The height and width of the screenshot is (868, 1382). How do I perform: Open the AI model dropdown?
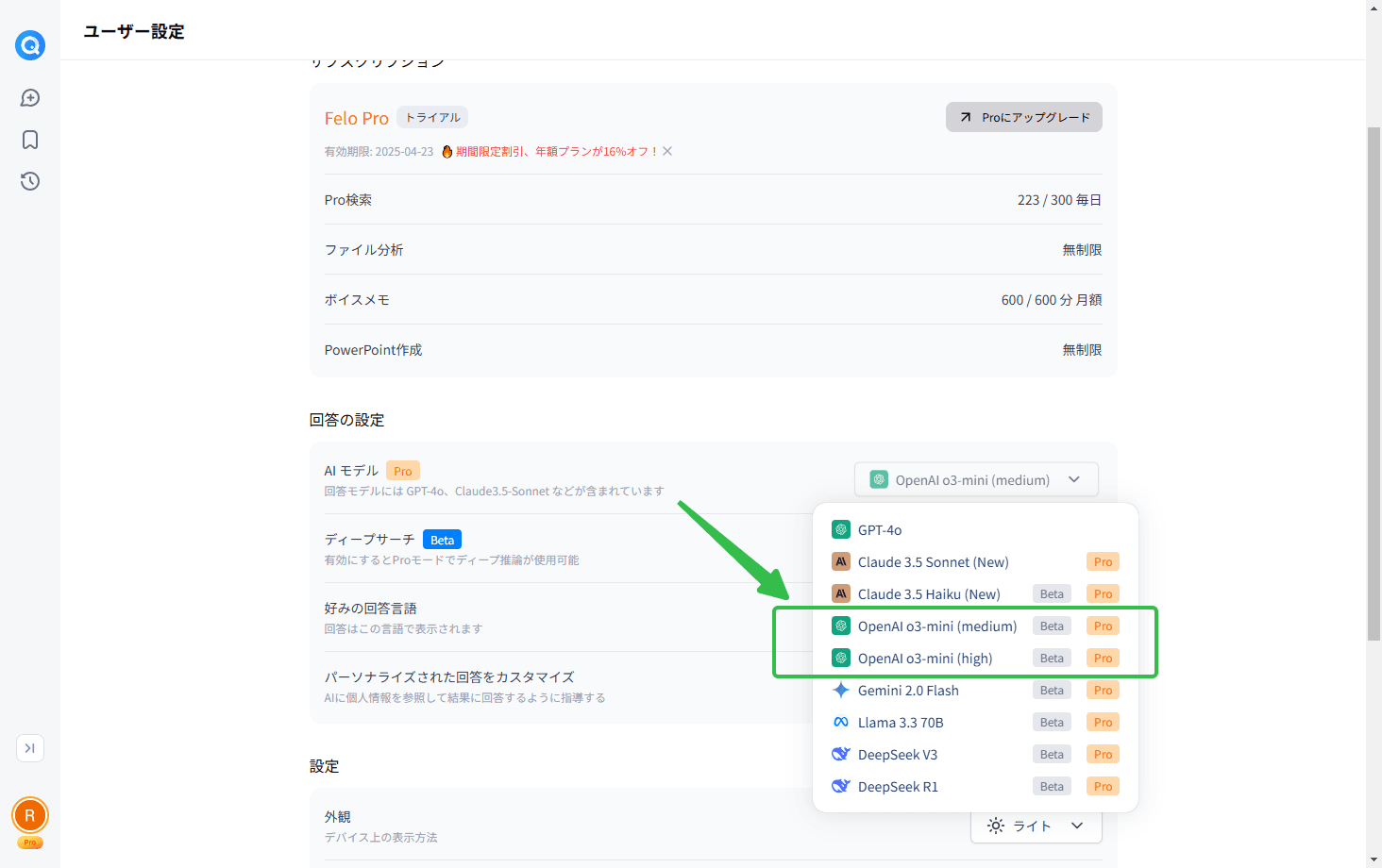976,479
